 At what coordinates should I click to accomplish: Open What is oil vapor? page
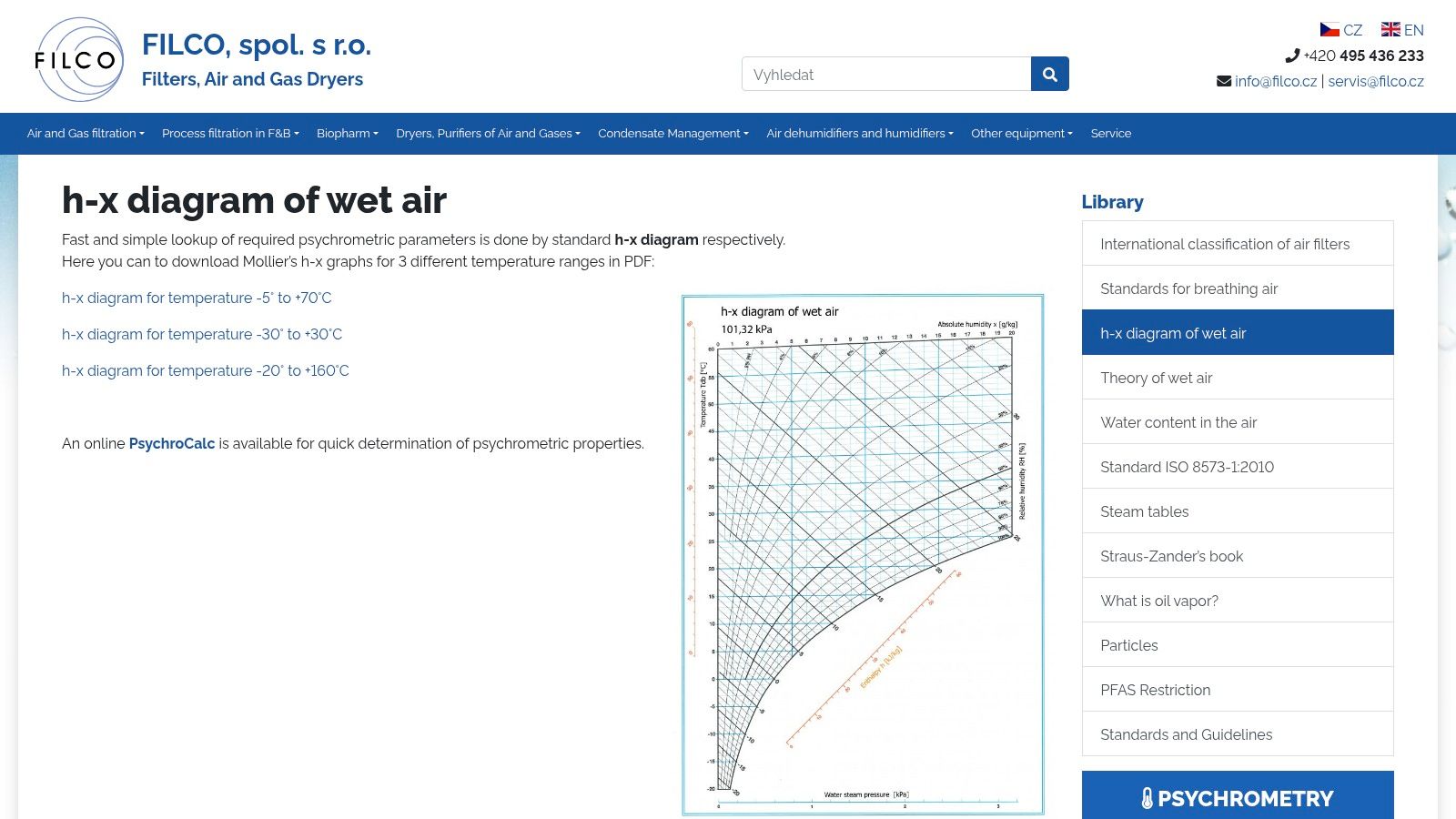tap(1238, 601)
